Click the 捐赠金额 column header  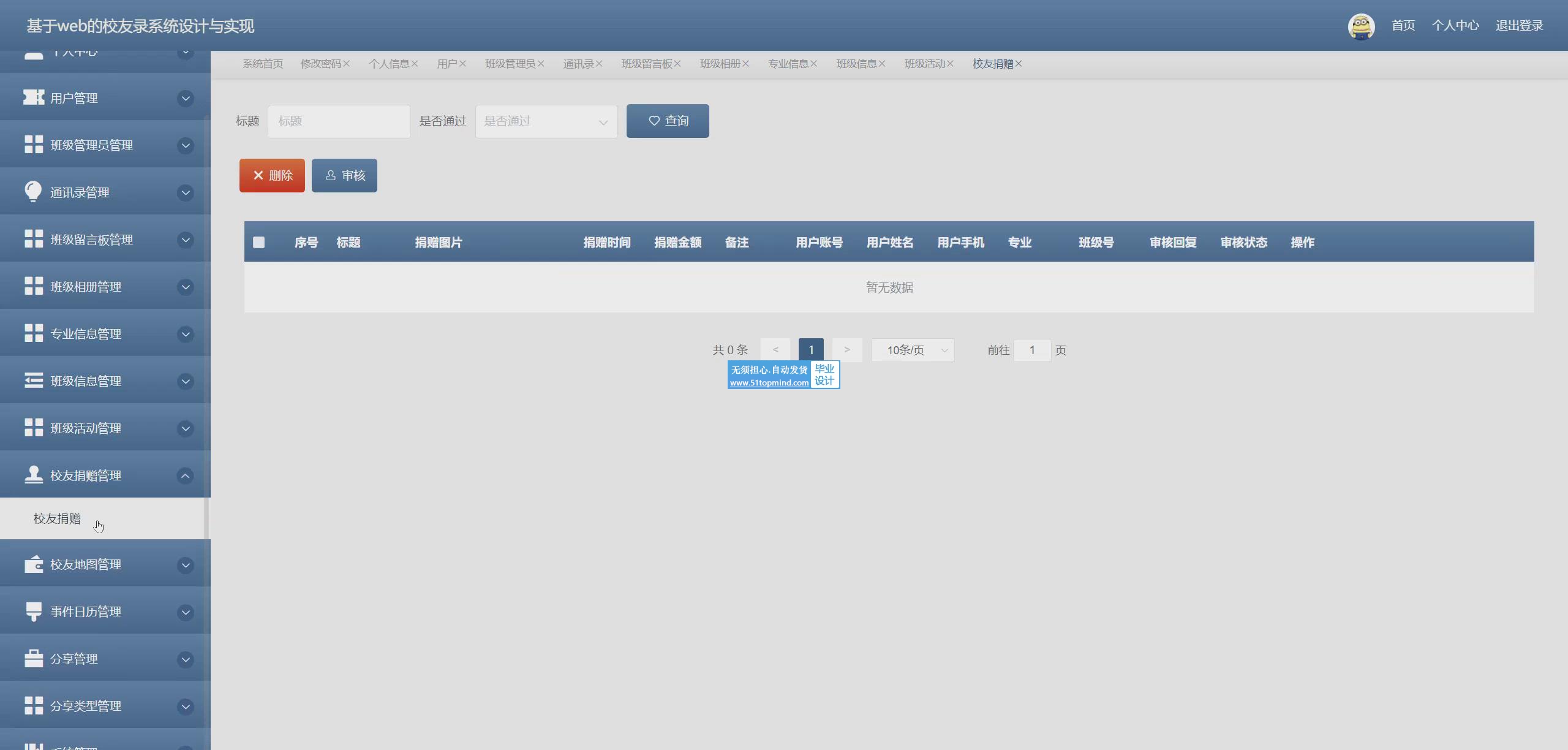pyautogui.click(x=678, y=242)
